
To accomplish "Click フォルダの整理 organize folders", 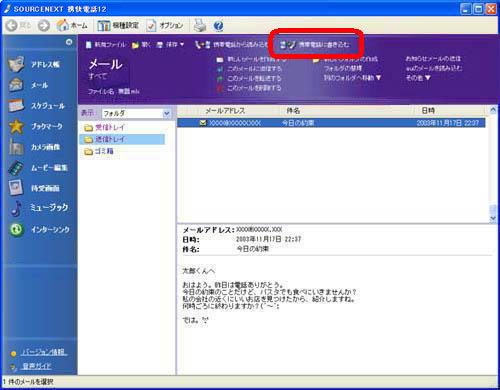I will [343, 69].
